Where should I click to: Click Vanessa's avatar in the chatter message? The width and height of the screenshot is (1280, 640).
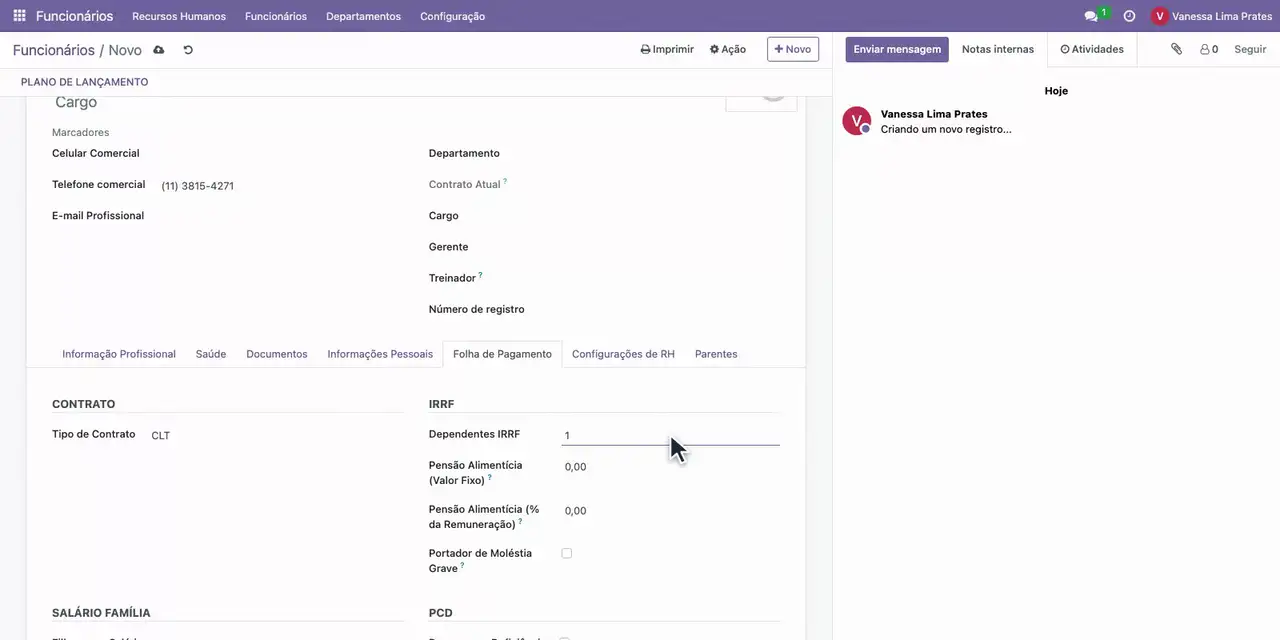coord(857,121)
